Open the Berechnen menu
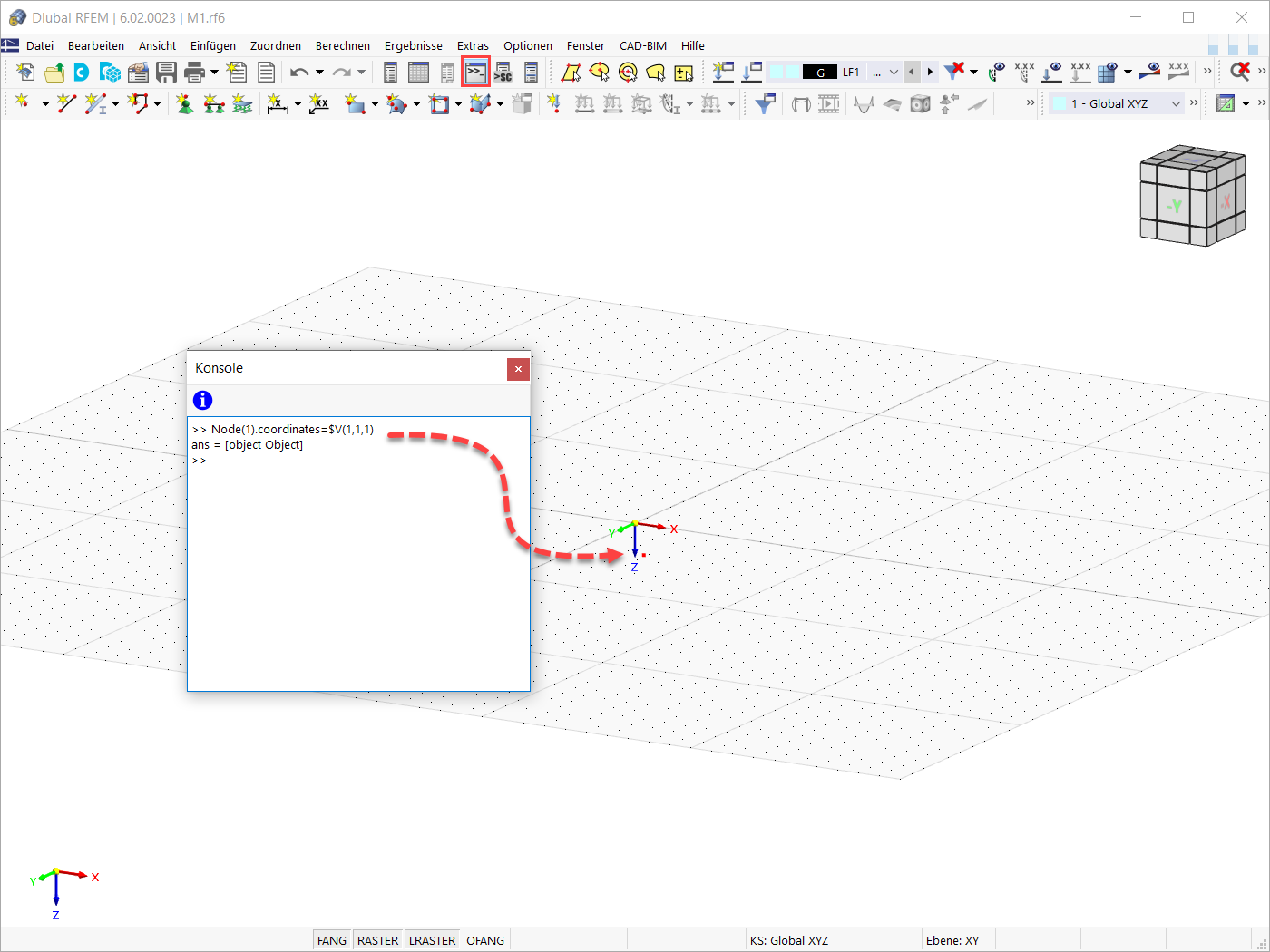This screenshot has width=1270, height=952. coord(342,45)
